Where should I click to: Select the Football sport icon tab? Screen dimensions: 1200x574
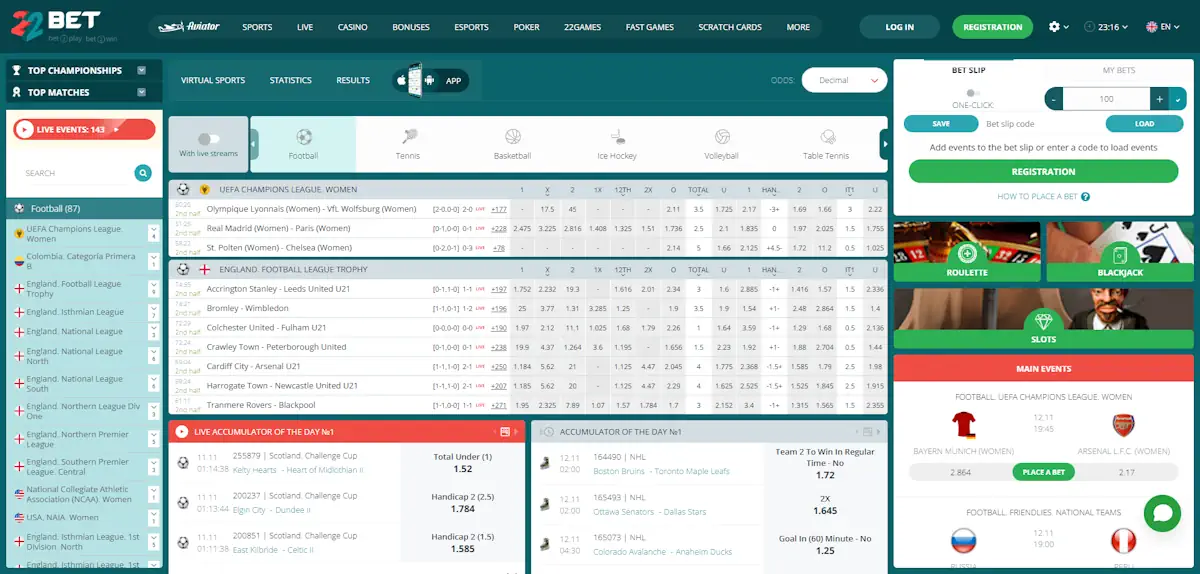point(303,145)
